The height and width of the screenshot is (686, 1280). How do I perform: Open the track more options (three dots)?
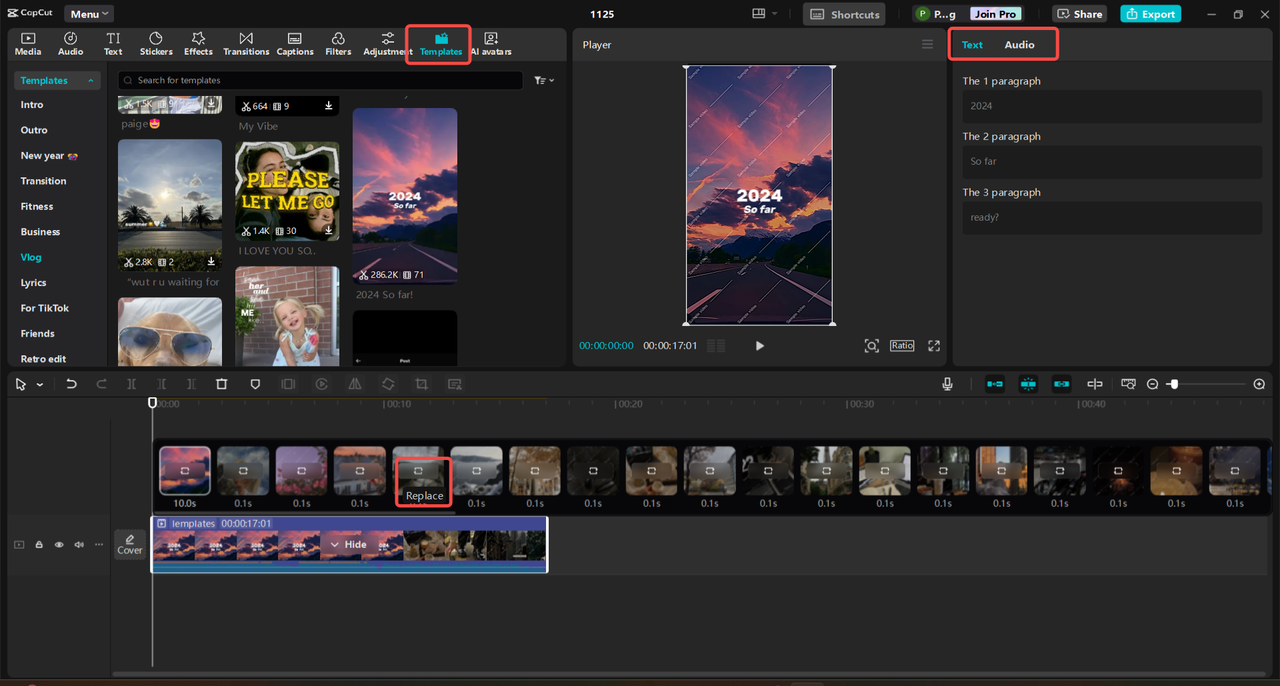(99, 545)
